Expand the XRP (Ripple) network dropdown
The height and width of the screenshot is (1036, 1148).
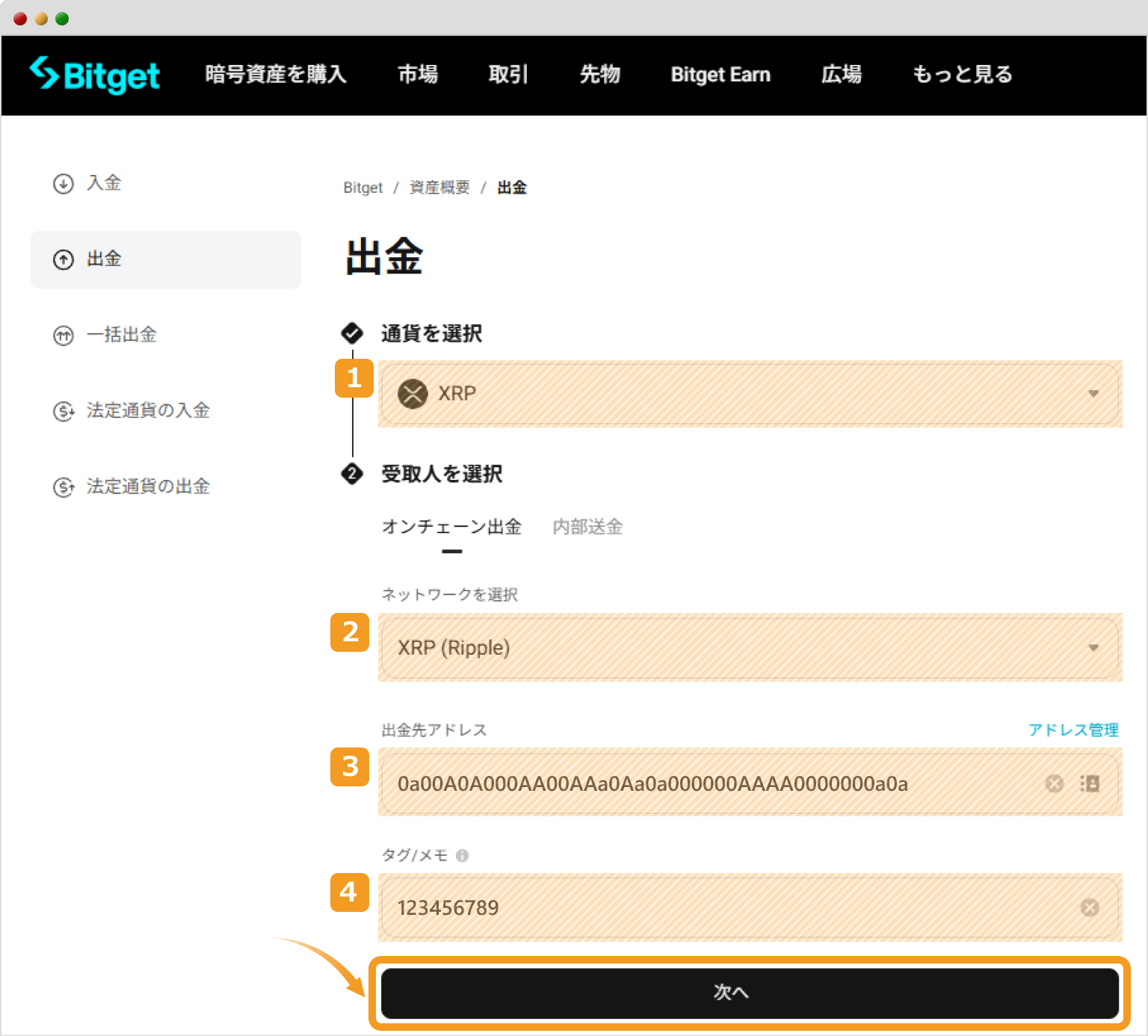pyautogui.click(x=1093, y=647)
